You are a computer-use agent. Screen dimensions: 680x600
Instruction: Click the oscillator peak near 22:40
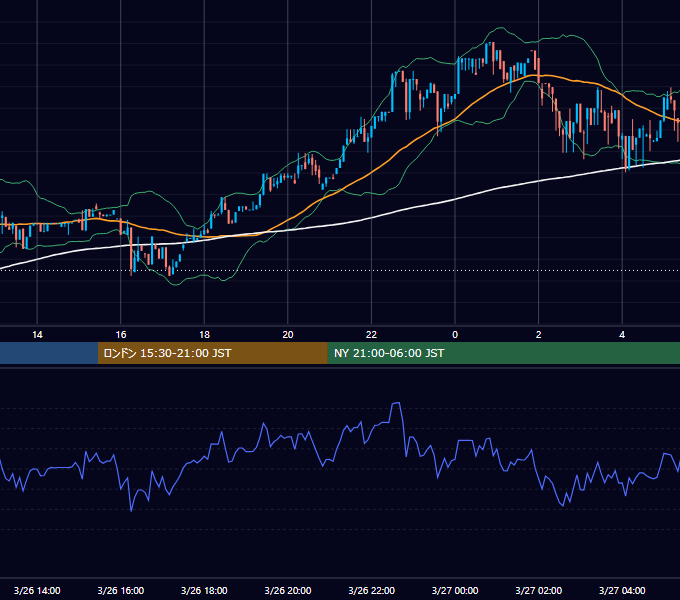point(396,404)
